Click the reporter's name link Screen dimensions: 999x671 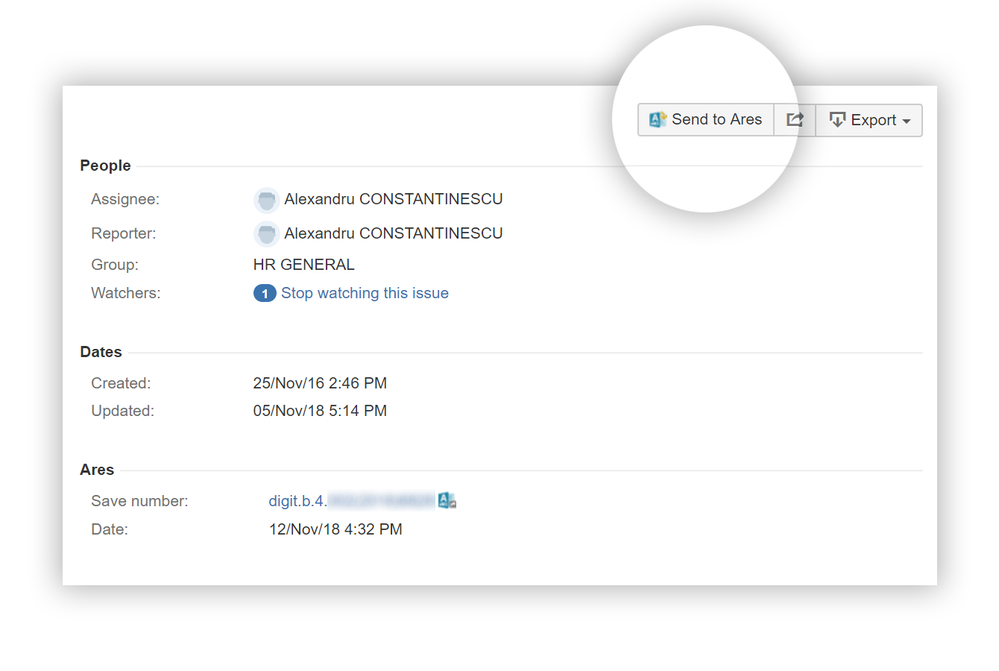click(x=391, y=233)
